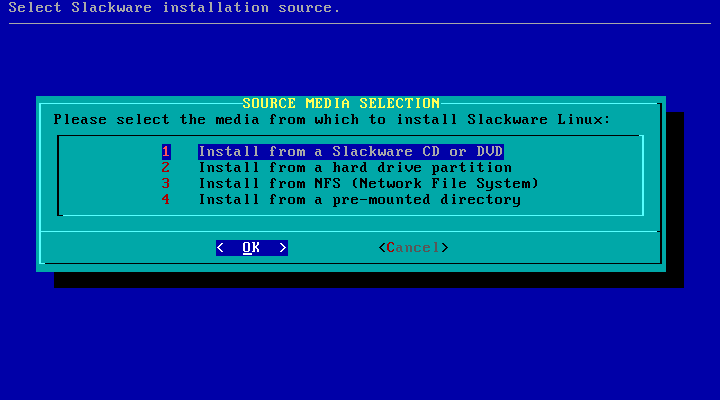Select menu option number 2
Viewport: 720px width, 400px height.
pos(166,167)
